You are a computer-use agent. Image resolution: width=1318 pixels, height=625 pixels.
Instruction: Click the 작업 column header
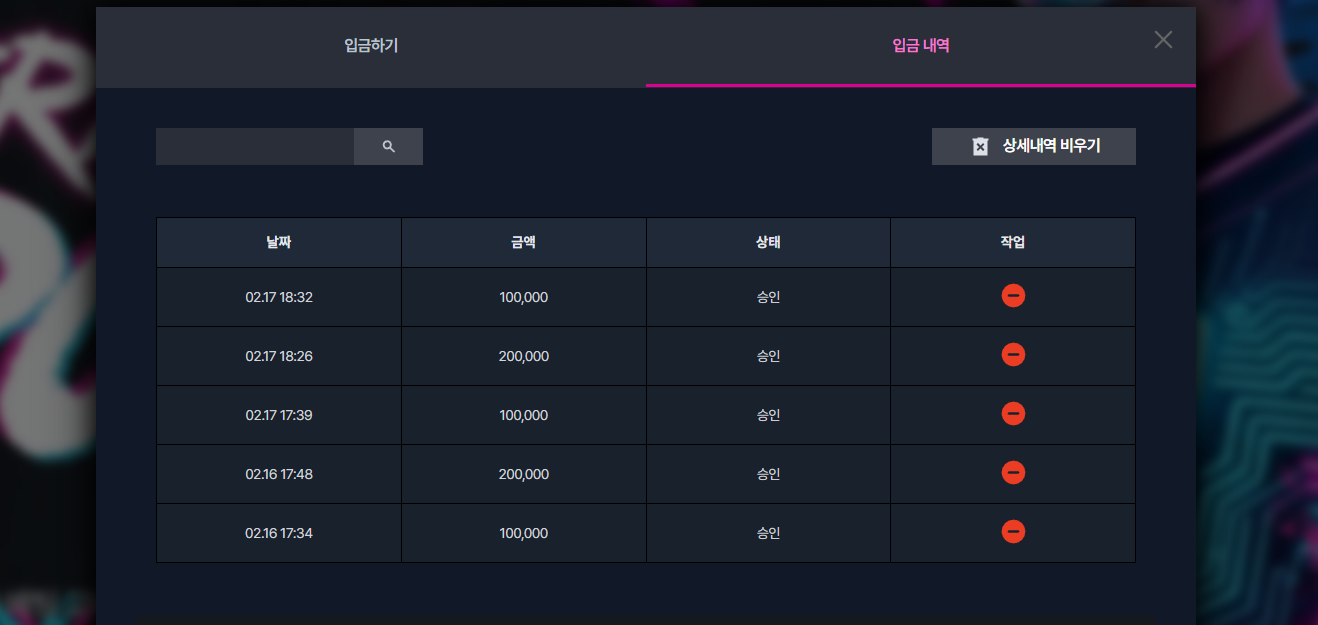click(x=1013, y=242)
